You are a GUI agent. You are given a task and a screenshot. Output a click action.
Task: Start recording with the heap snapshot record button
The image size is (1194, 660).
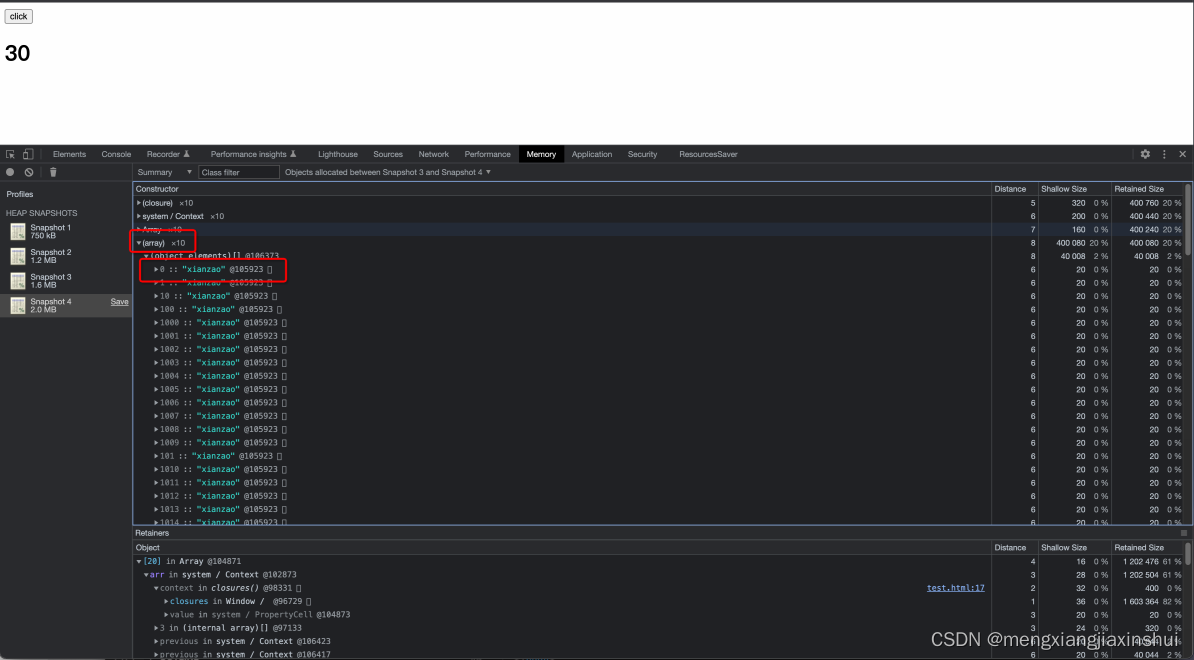pos(10,172)
